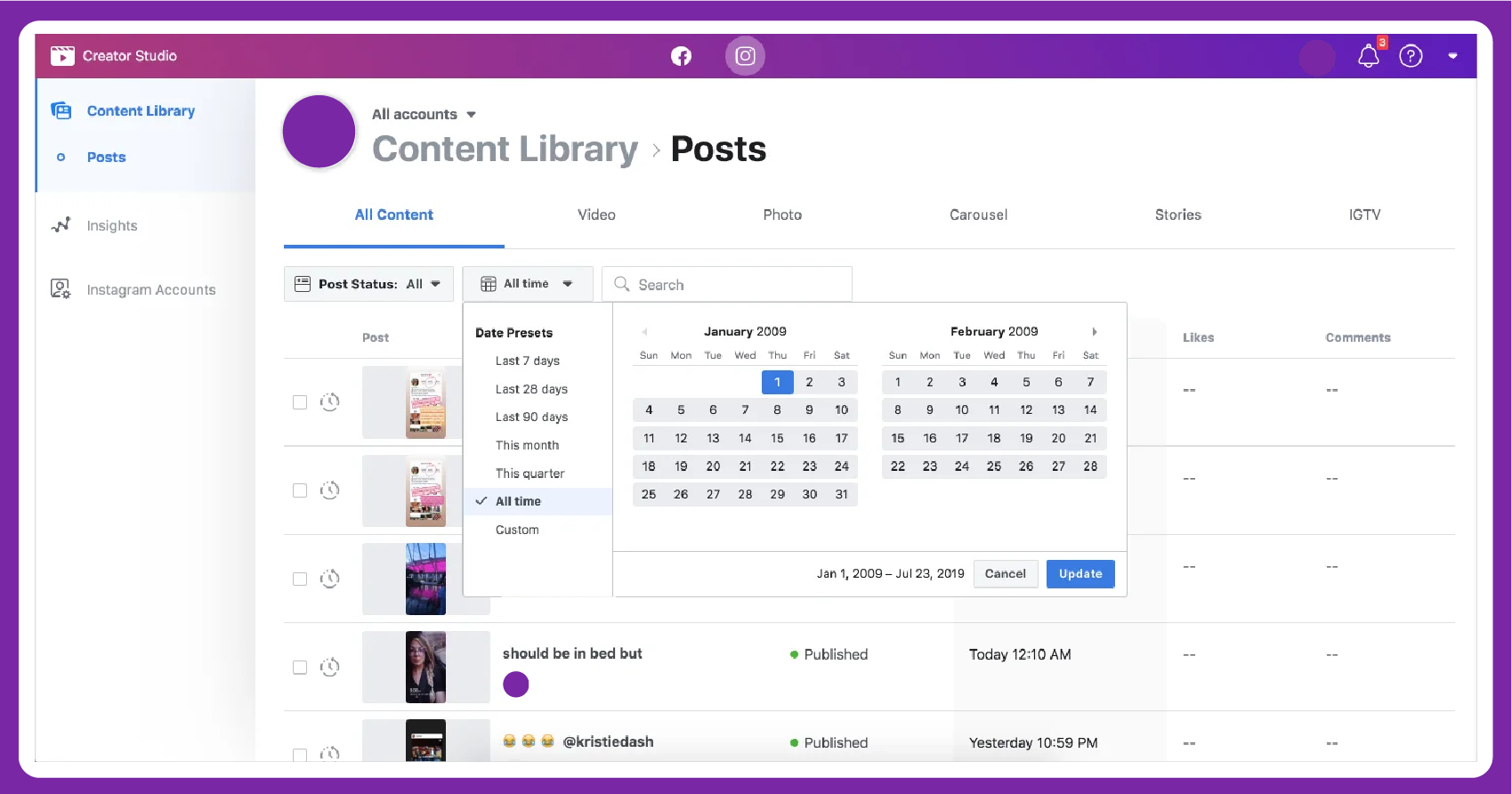1512x794 pixels.
Task: Click the profile avatar in header
Action: 1317,57
